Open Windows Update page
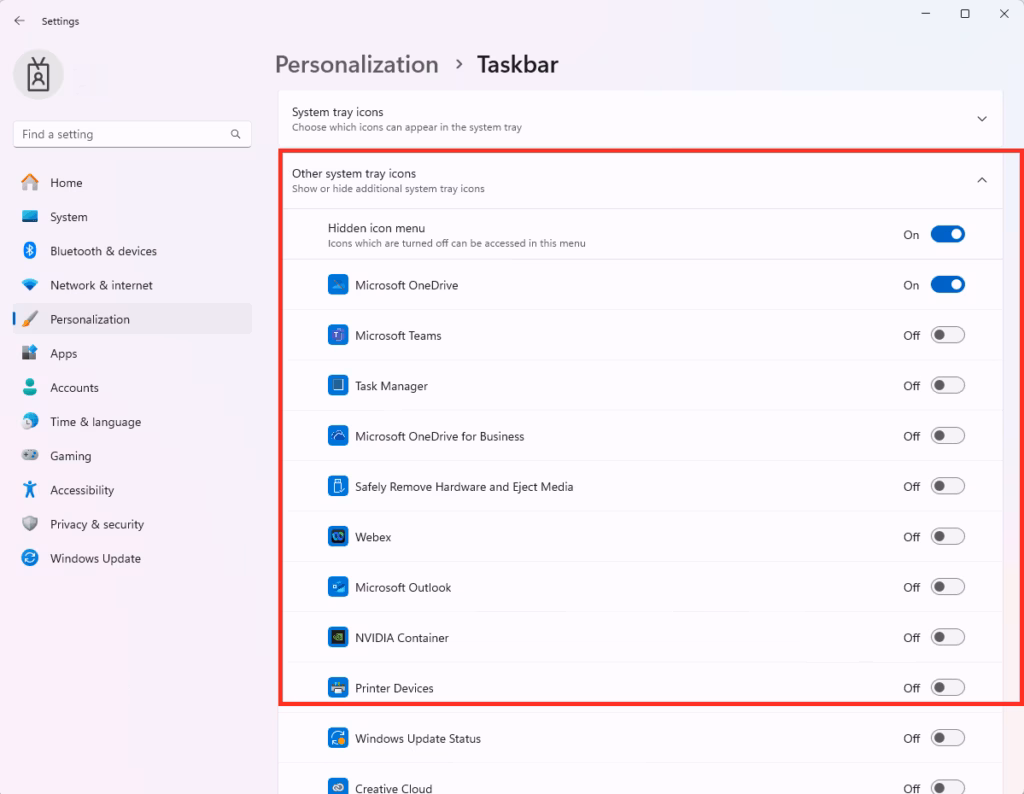This screenshot has height=794, width=1024. tap(132, 558)
